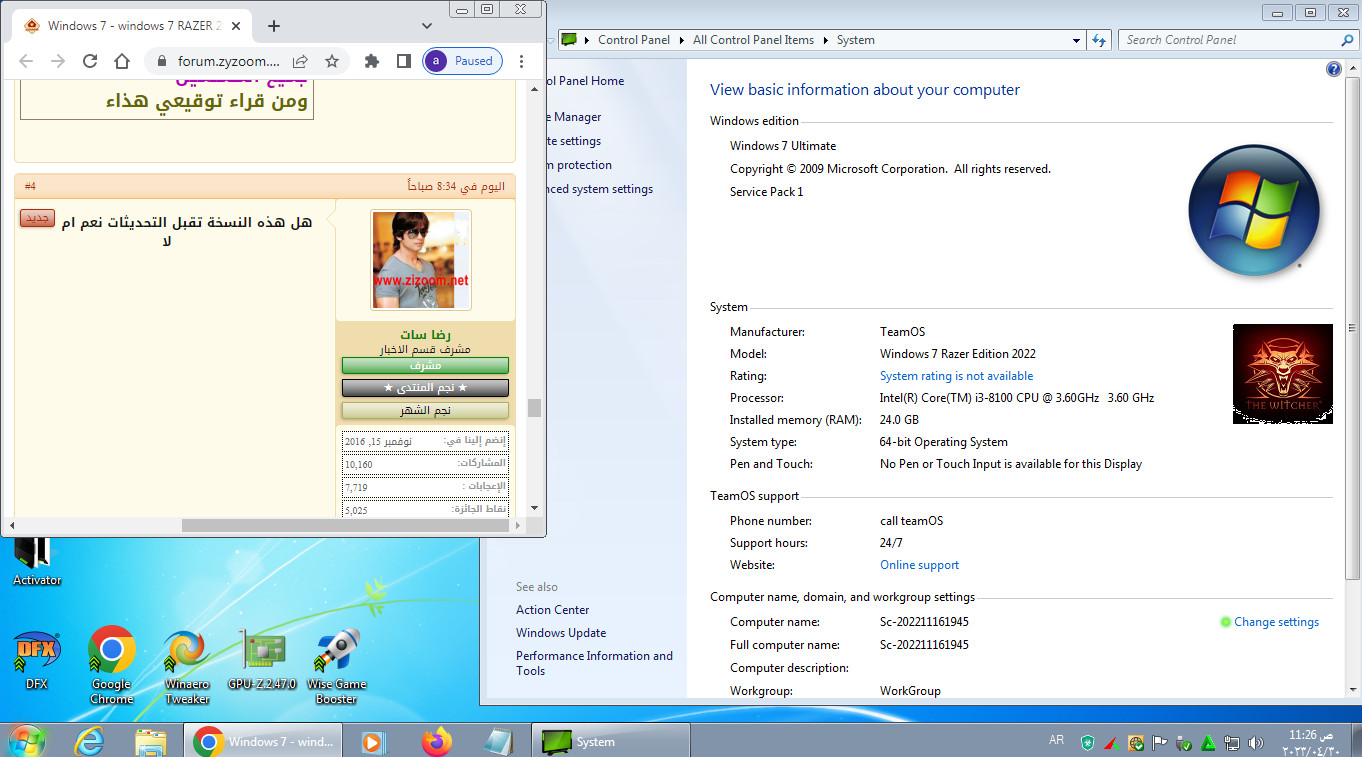View site security lock info
Screen dimensions: 1362x757
(x=162, y=61)
